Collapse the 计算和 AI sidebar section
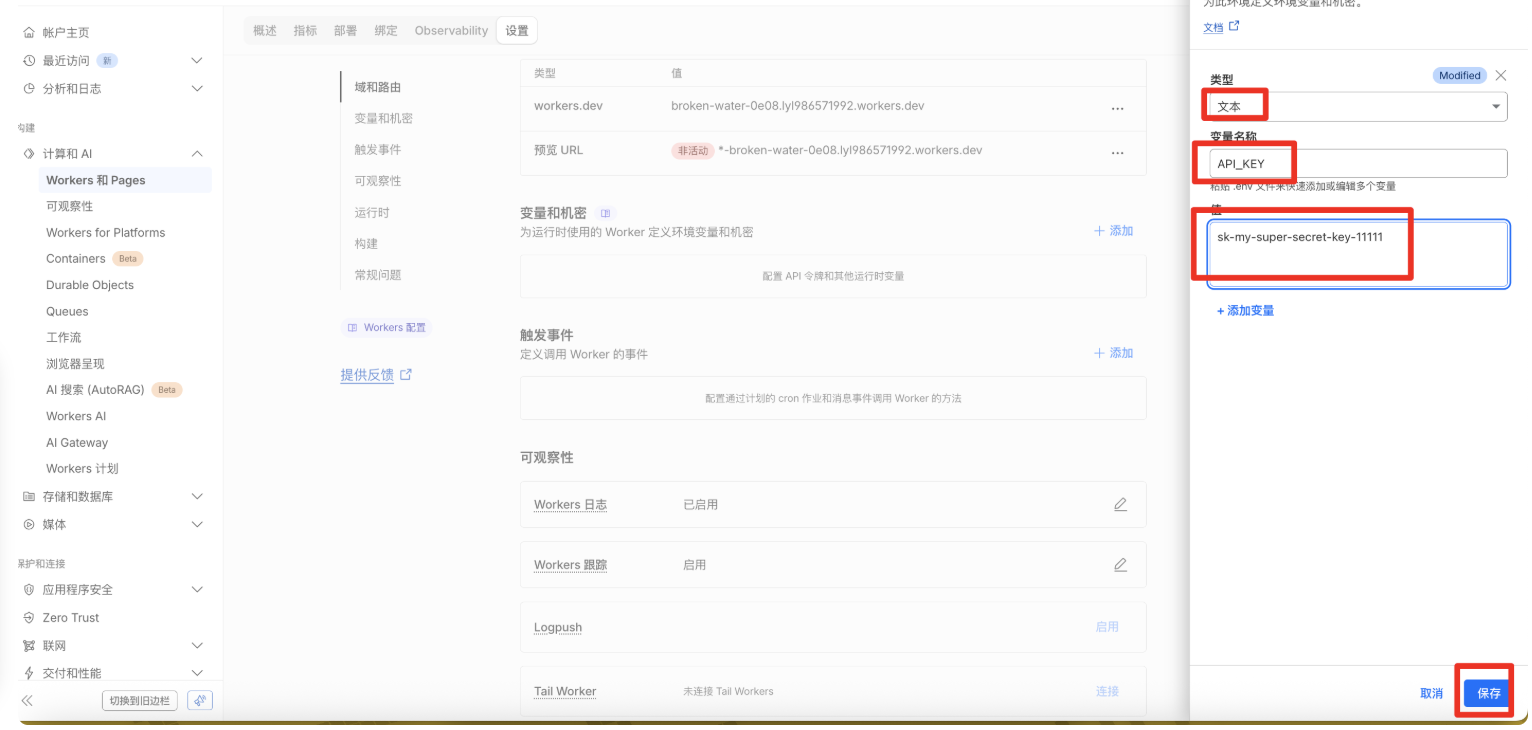 (x=197, y=154)
